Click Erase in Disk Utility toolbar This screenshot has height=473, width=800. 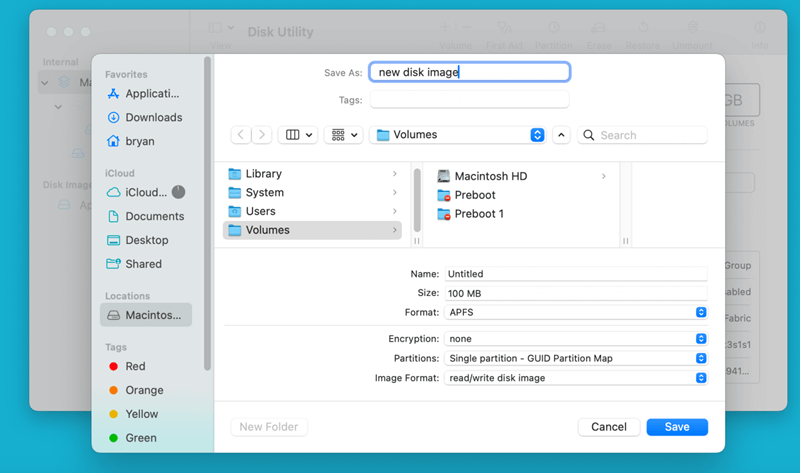pos(599,35)
